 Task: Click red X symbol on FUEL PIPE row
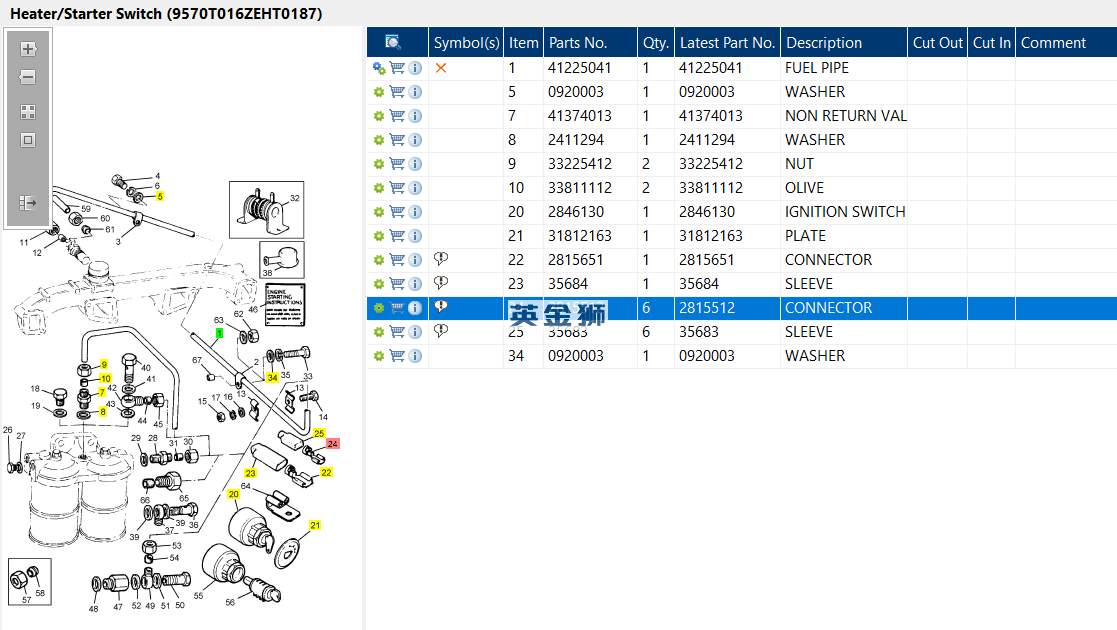[x=441, y=68]
